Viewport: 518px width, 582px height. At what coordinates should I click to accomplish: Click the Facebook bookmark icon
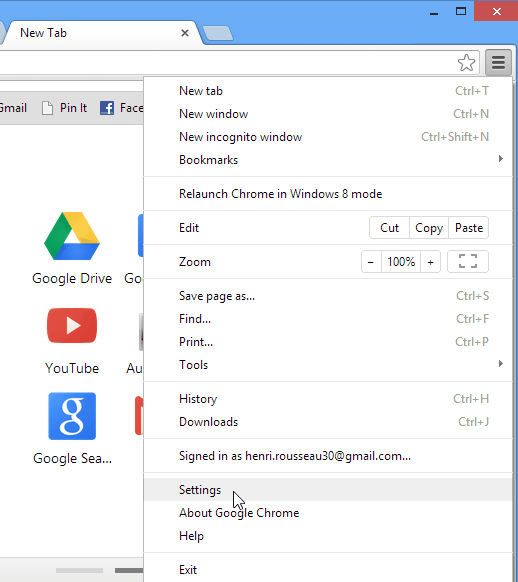[107, 108]
